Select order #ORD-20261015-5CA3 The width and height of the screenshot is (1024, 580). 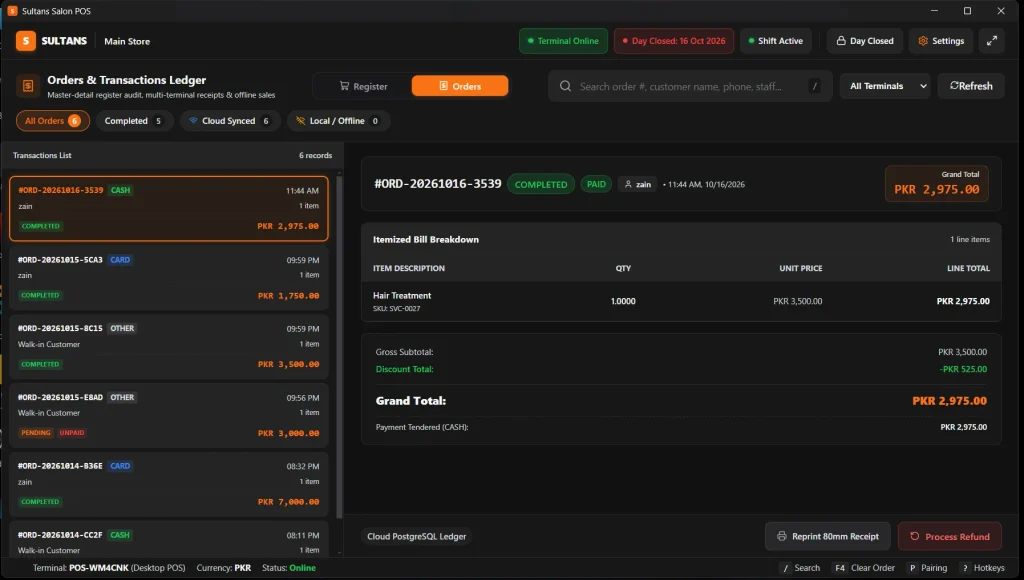point(168,277)
